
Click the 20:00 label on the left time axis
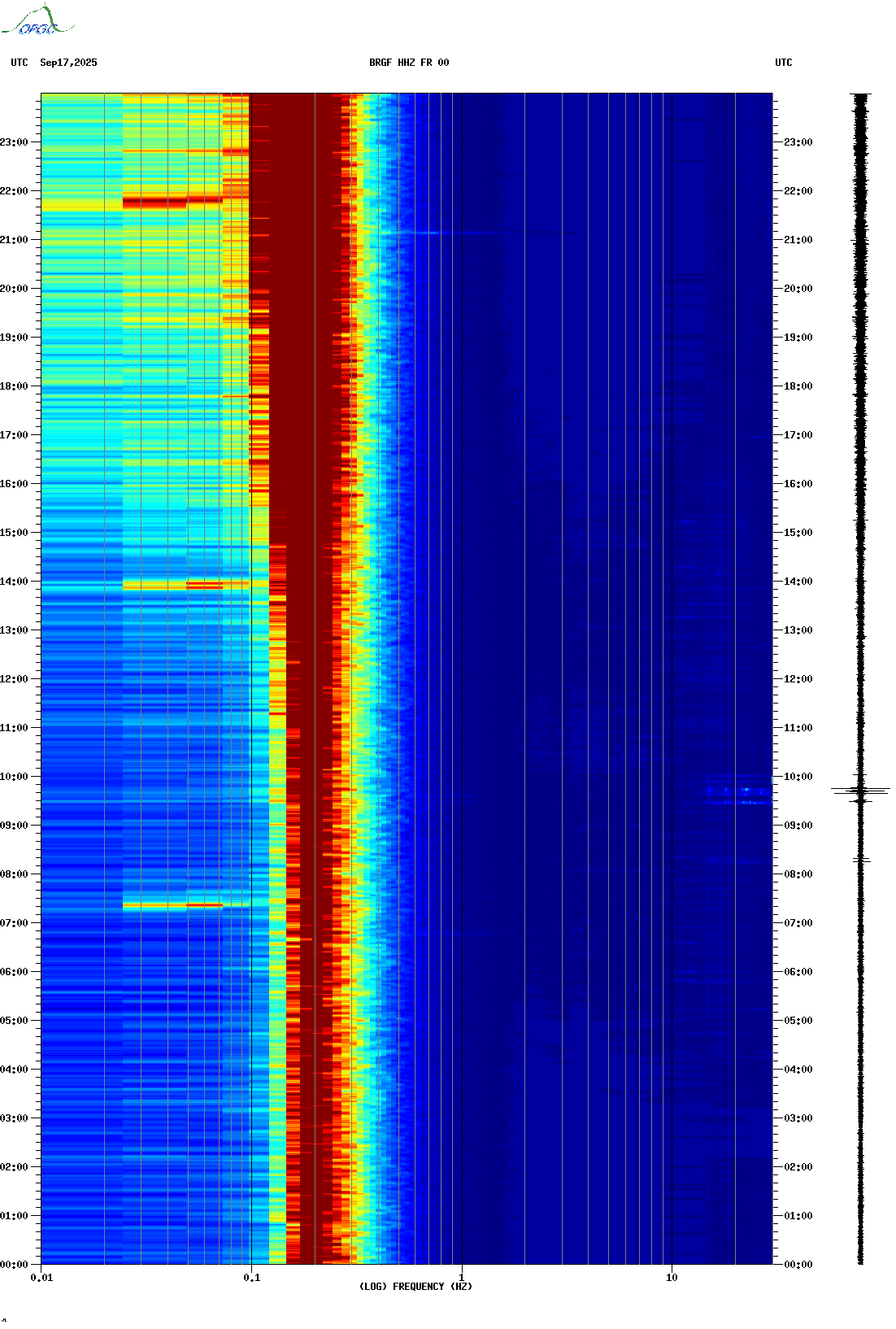coord(14,289)
